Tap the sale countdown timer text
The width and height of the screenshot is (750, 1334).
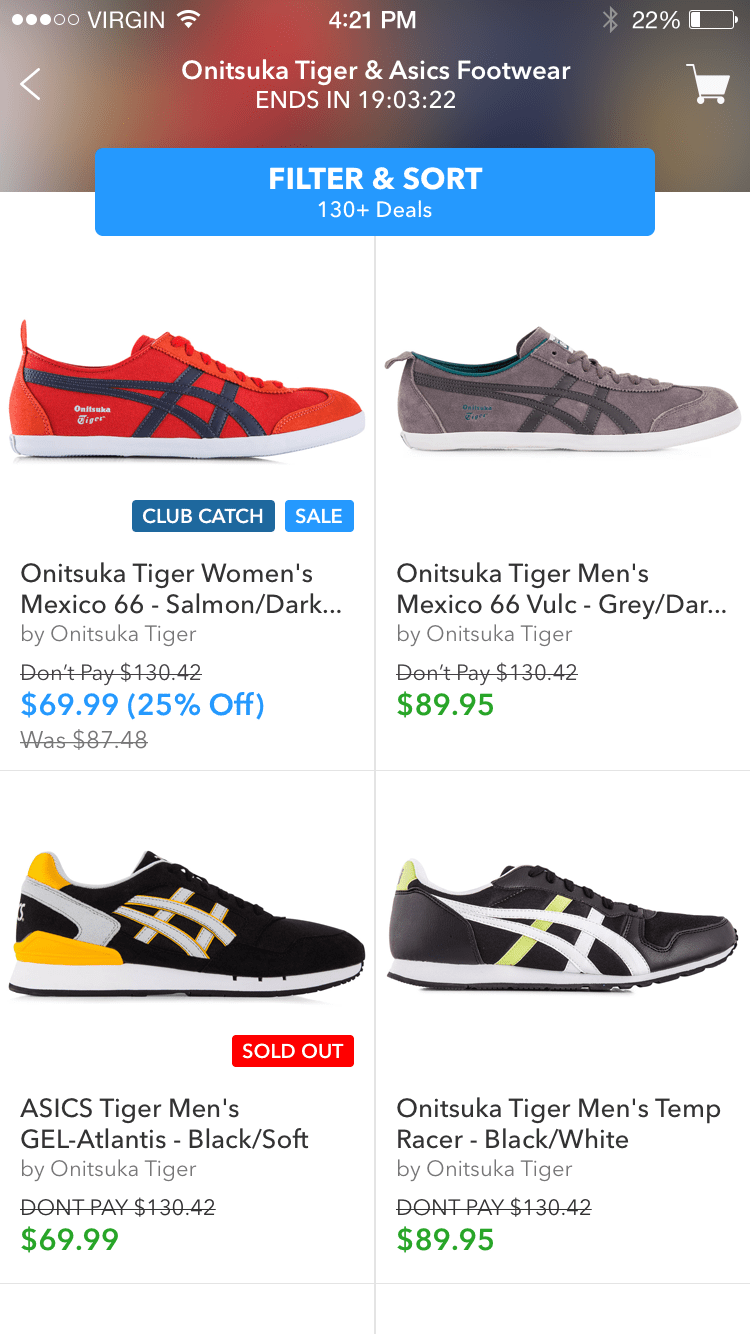point(356,100)
